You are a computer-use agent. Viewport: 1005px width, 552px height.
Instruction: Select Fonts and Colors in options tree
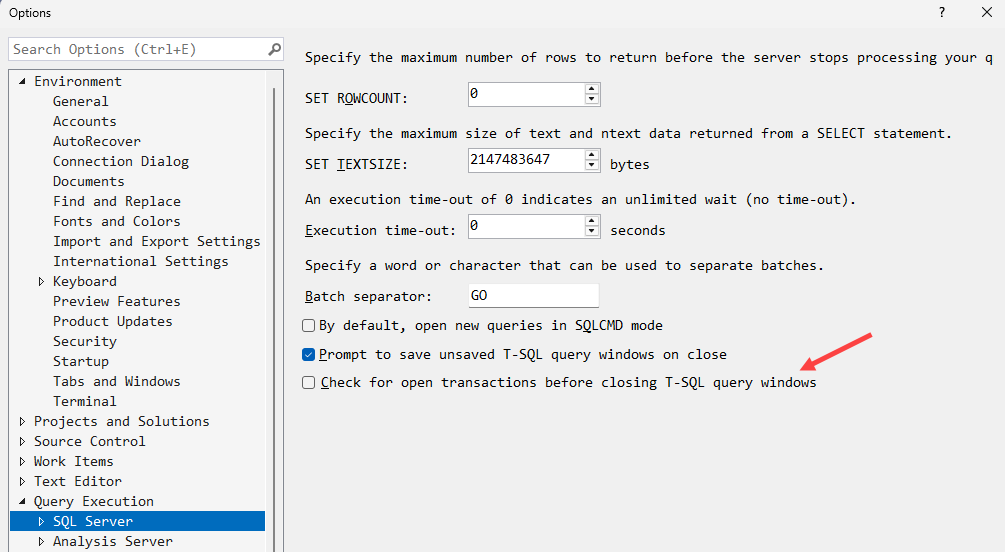tap(116, 222)
